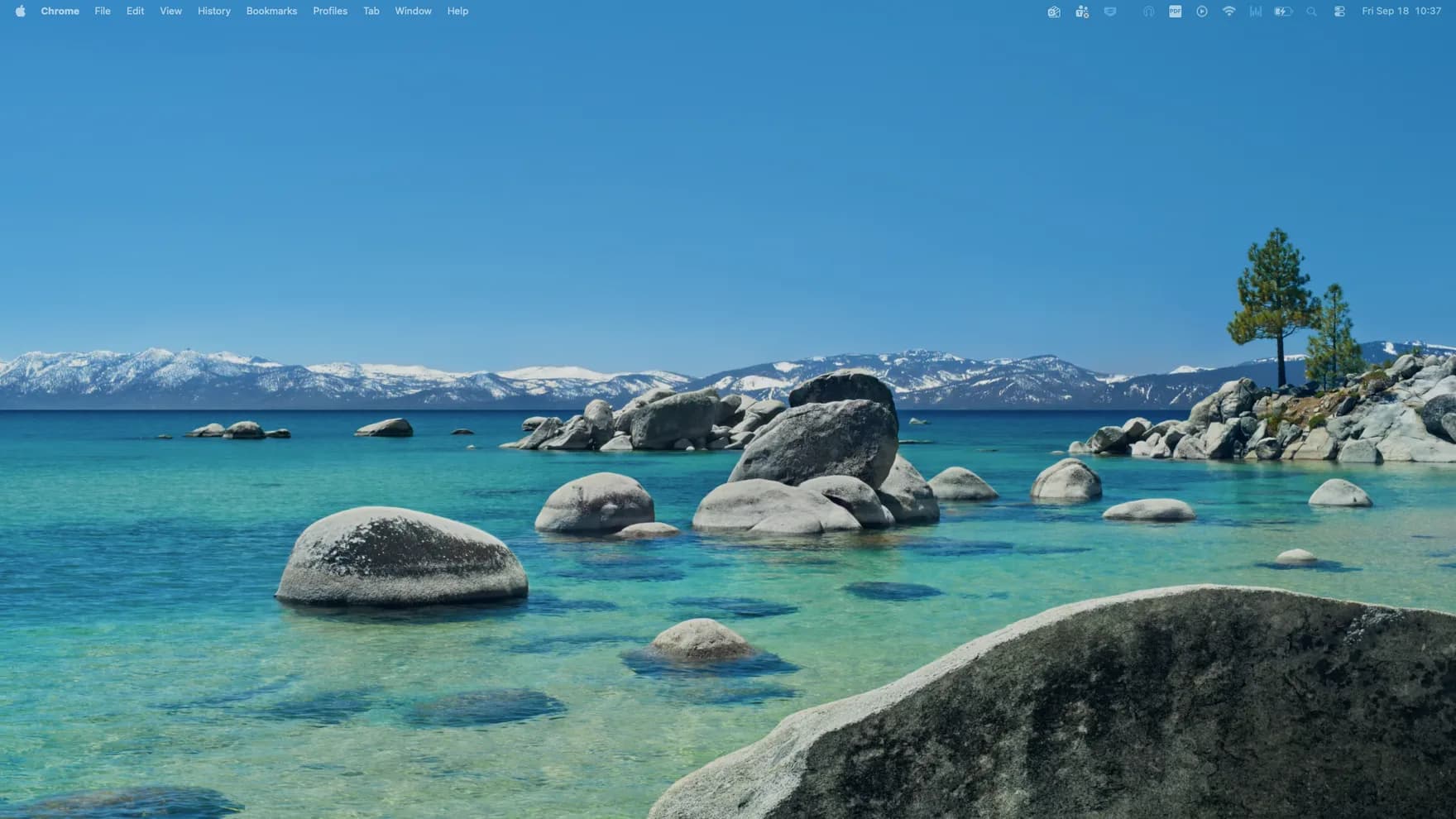Open the History menu

(x=214, y=11)
